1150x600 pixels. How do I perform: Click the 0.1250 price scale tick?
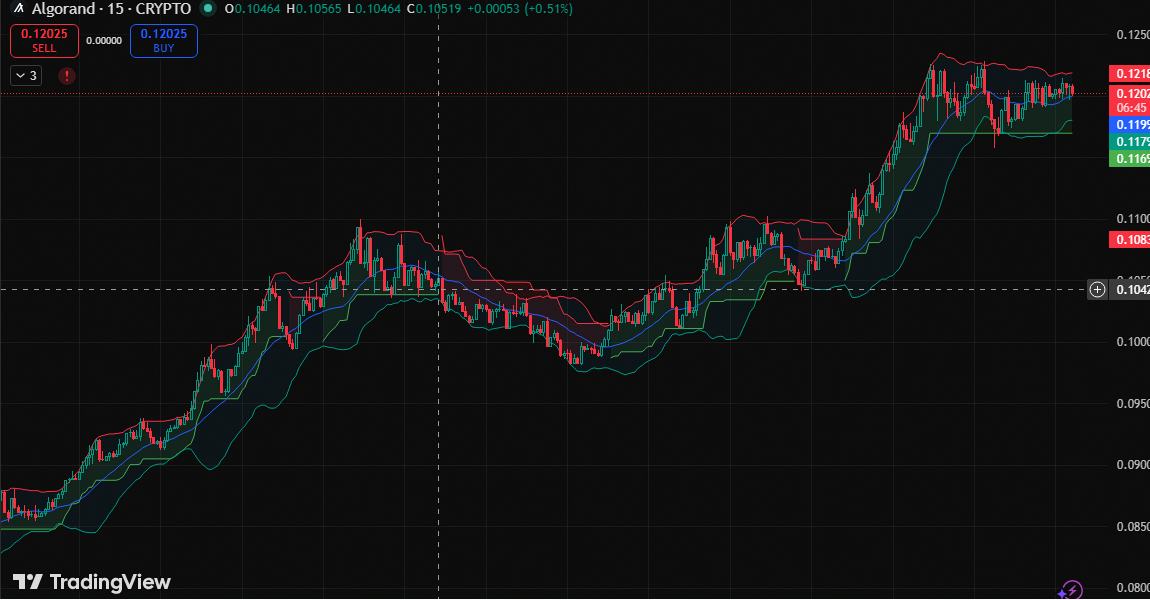(1132, 34)
